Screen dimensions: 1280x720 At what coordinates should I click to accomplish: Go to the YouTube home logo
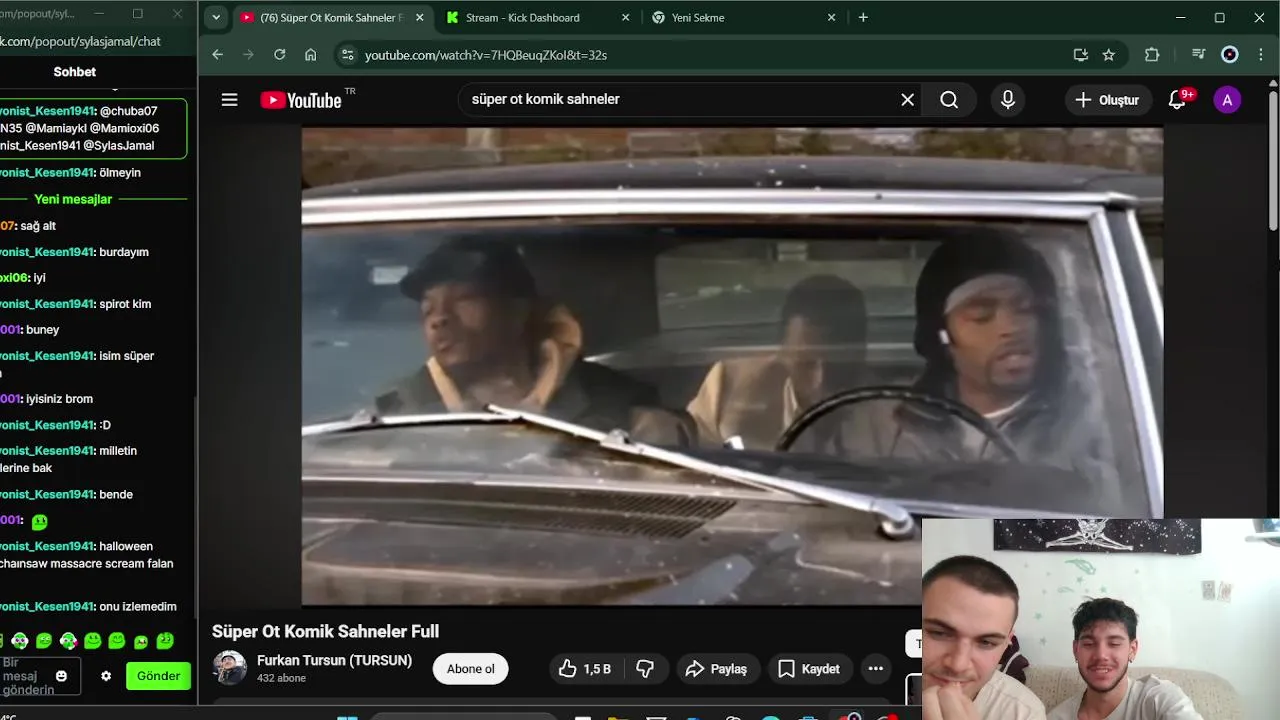point(301,100)
